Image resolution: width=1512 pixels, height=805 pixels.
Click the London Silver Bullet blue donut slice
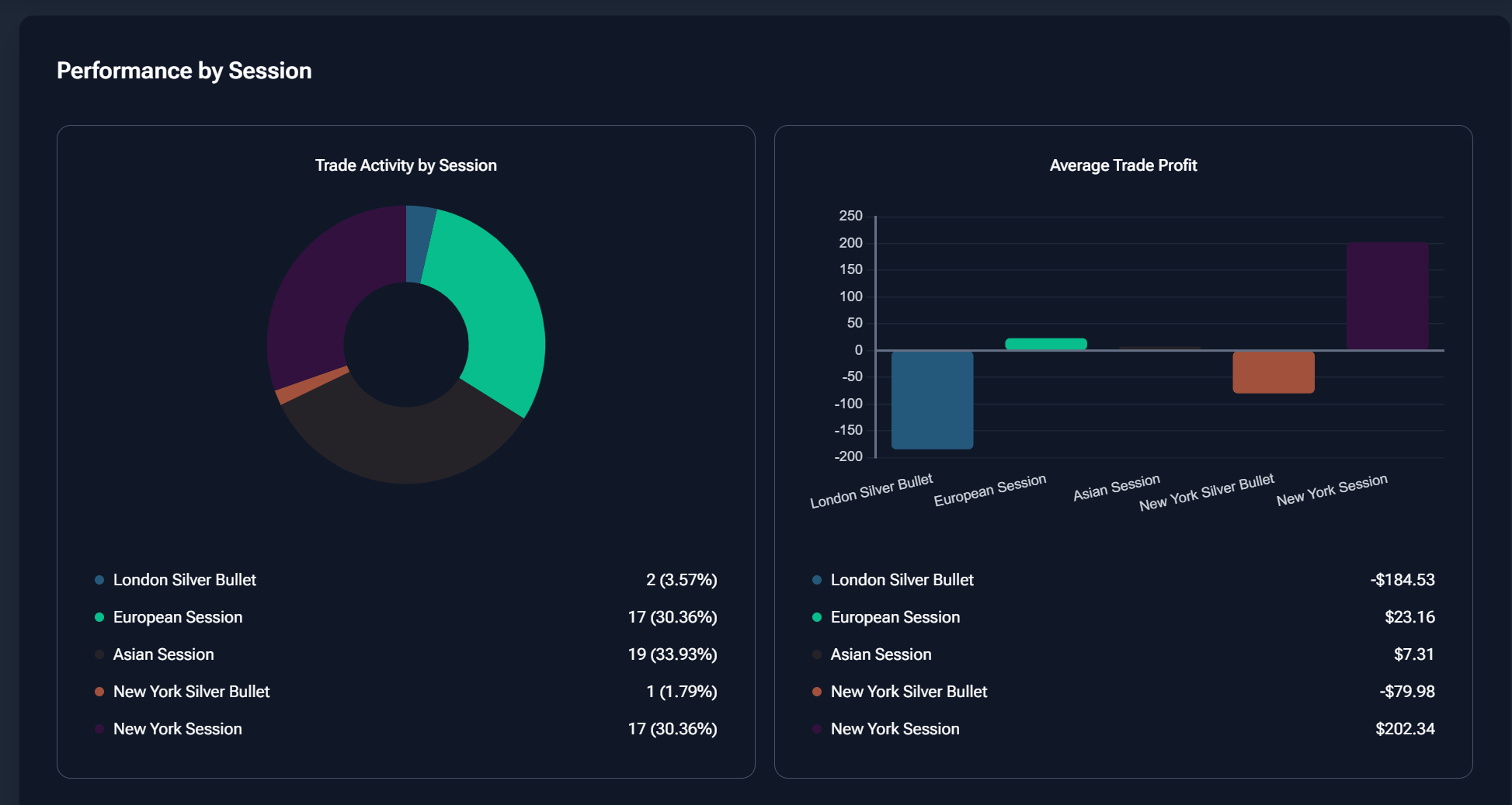click(419, 244)
